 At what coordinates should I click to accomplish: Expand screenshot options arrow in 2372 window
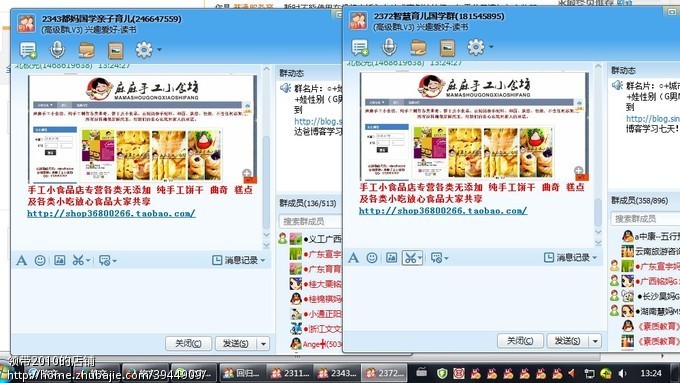point(420,258)
